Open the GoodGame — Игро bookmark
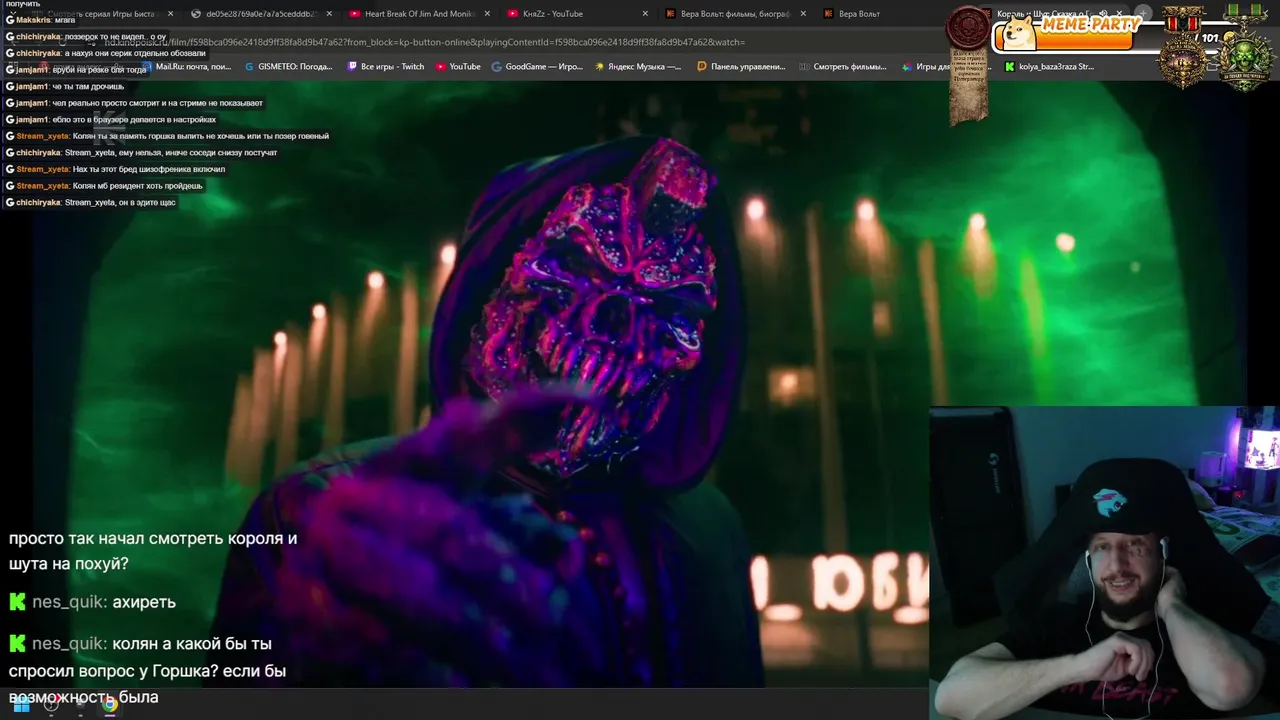Viewport: 1280px width, 720px height. [537, 67]
